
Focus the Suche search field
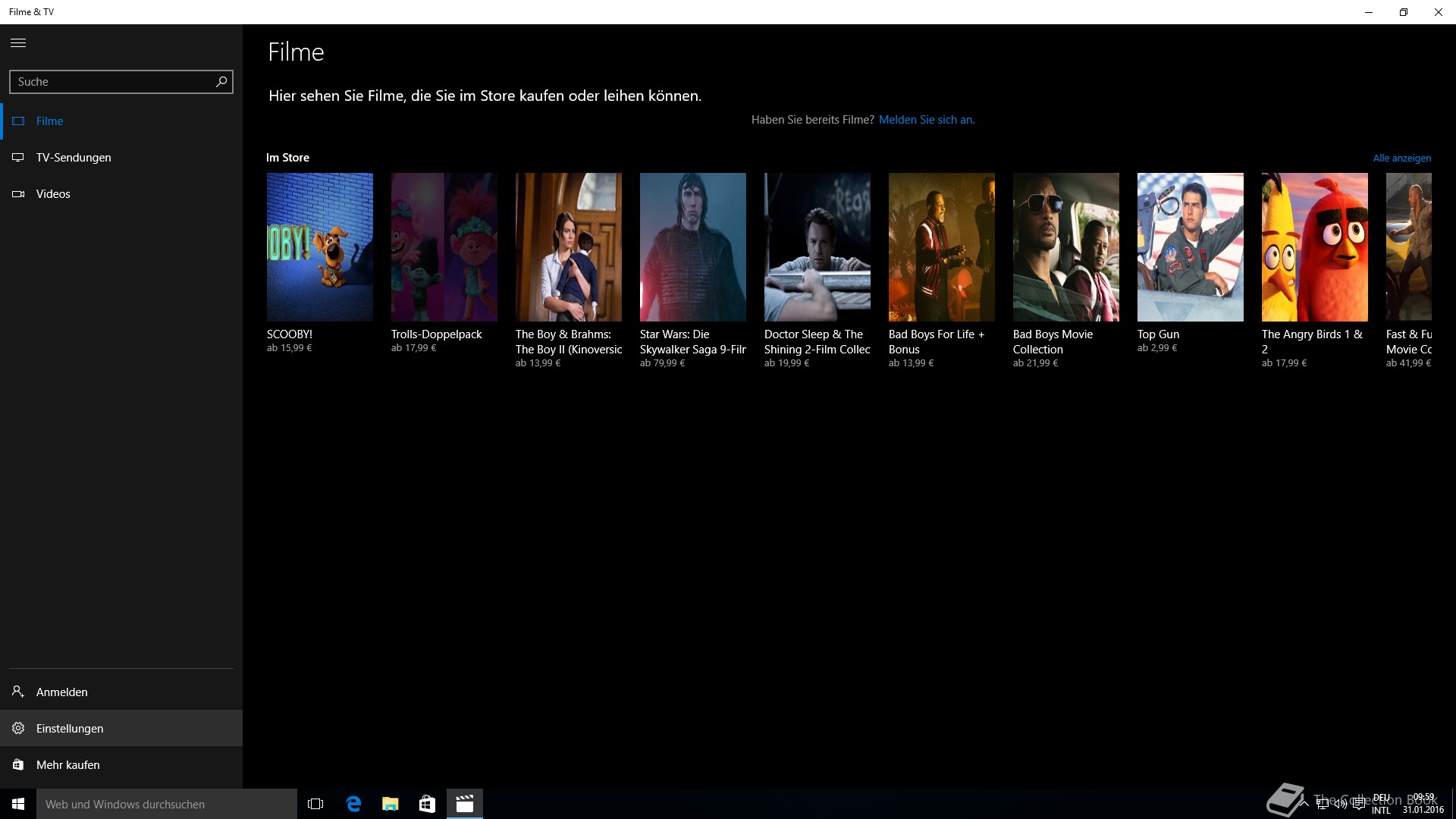pyautogui.click(x=121, y=82)
